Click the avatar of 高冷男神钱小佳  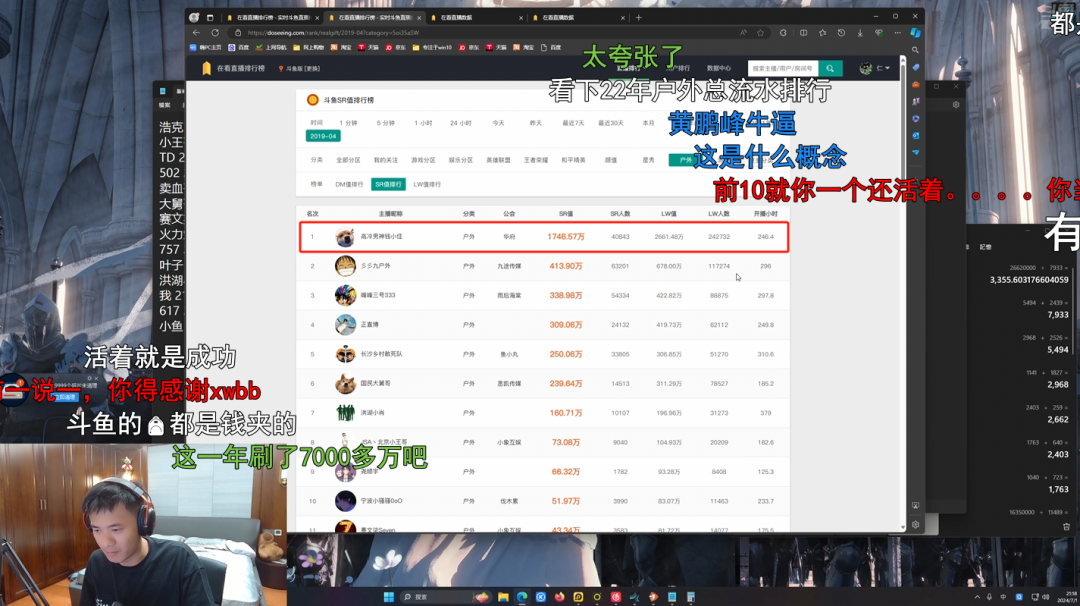pyautogui.click(x=345, y=237)
